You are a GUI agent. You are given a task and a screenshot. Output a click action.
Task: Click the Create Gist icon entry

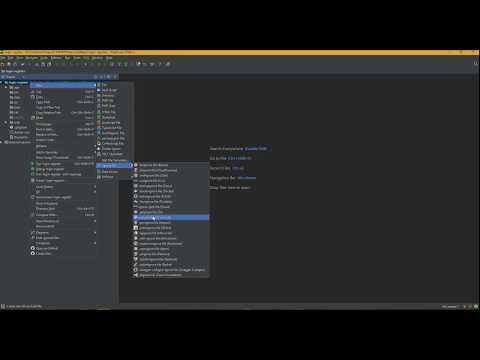33,254
